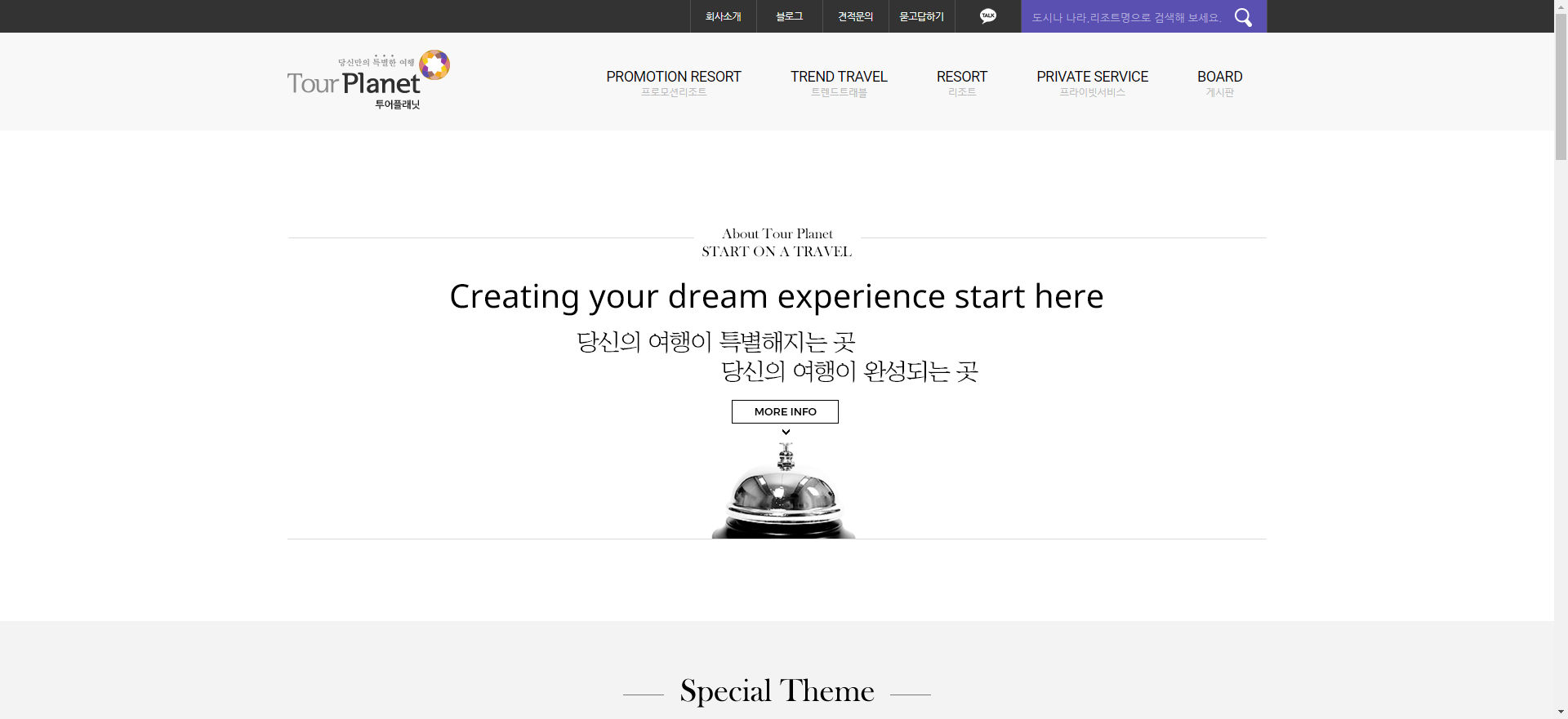Image resolution: width=1568 pixels, height=719 pixels.
Task: Click the scrollbar down arrow
Action: tap(1561, 712)
